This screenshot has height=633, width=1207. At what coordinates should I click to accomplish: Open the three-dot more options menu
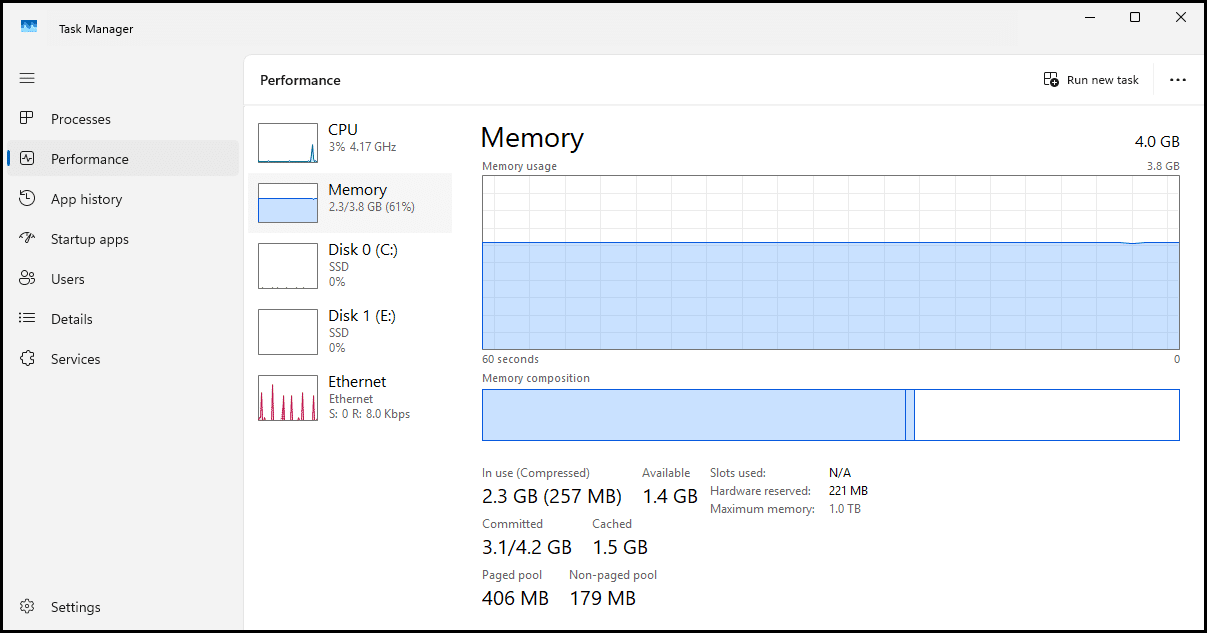1178,80
